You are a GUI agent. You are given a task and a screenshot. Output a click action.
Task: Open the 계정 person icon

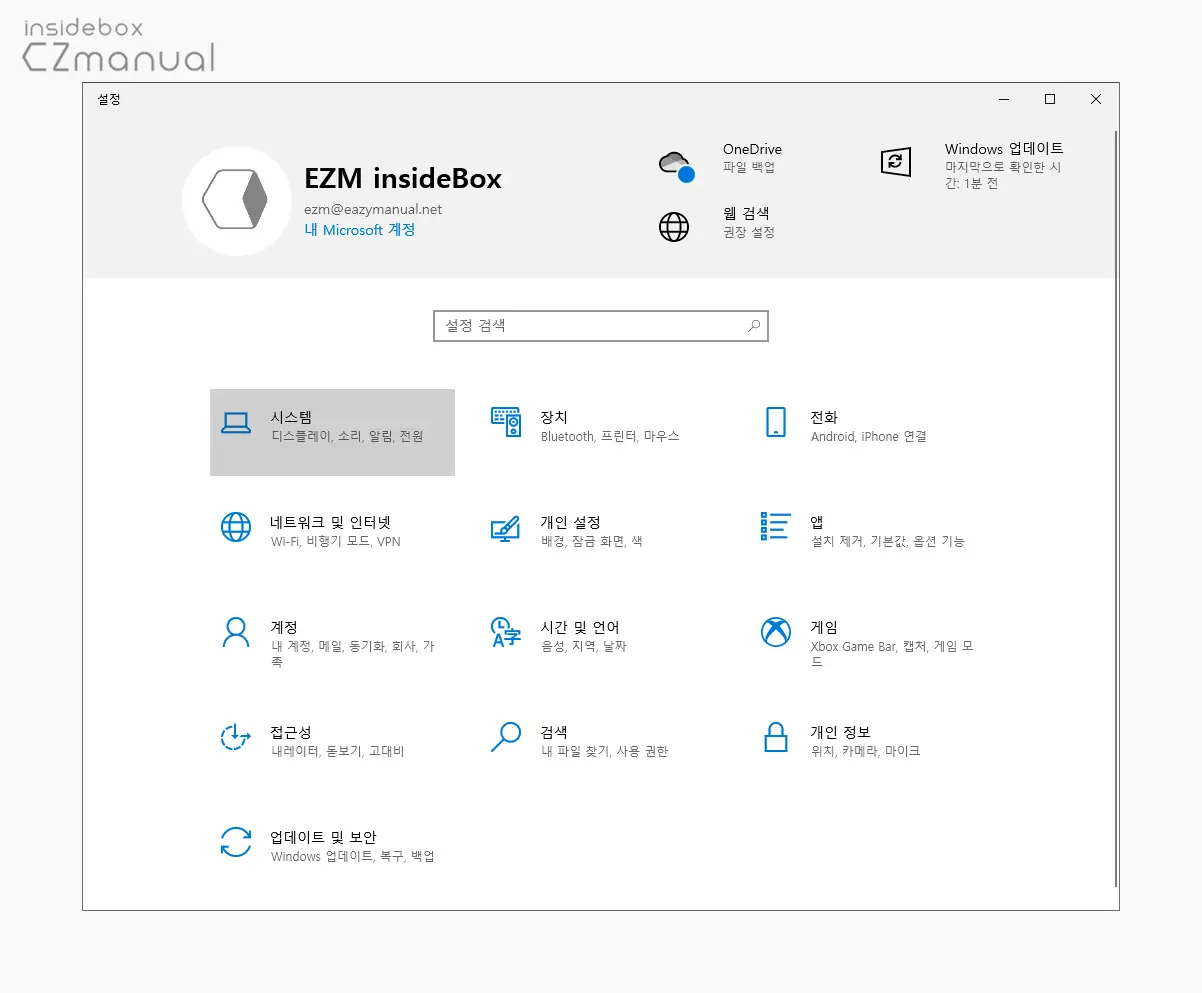(236, 632)
